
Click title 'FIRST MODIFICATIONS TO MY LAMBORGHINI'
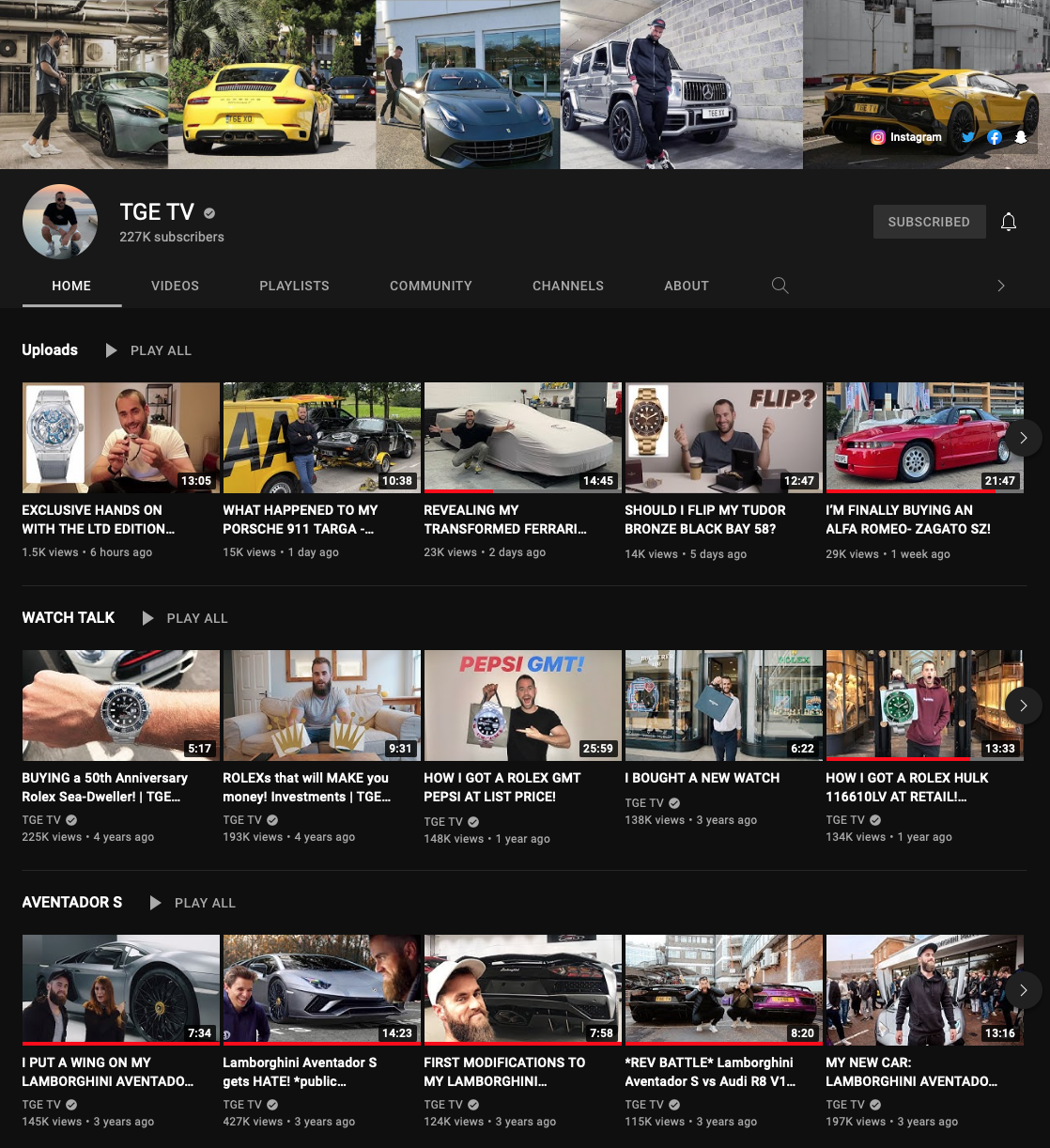coord(504,1072)
